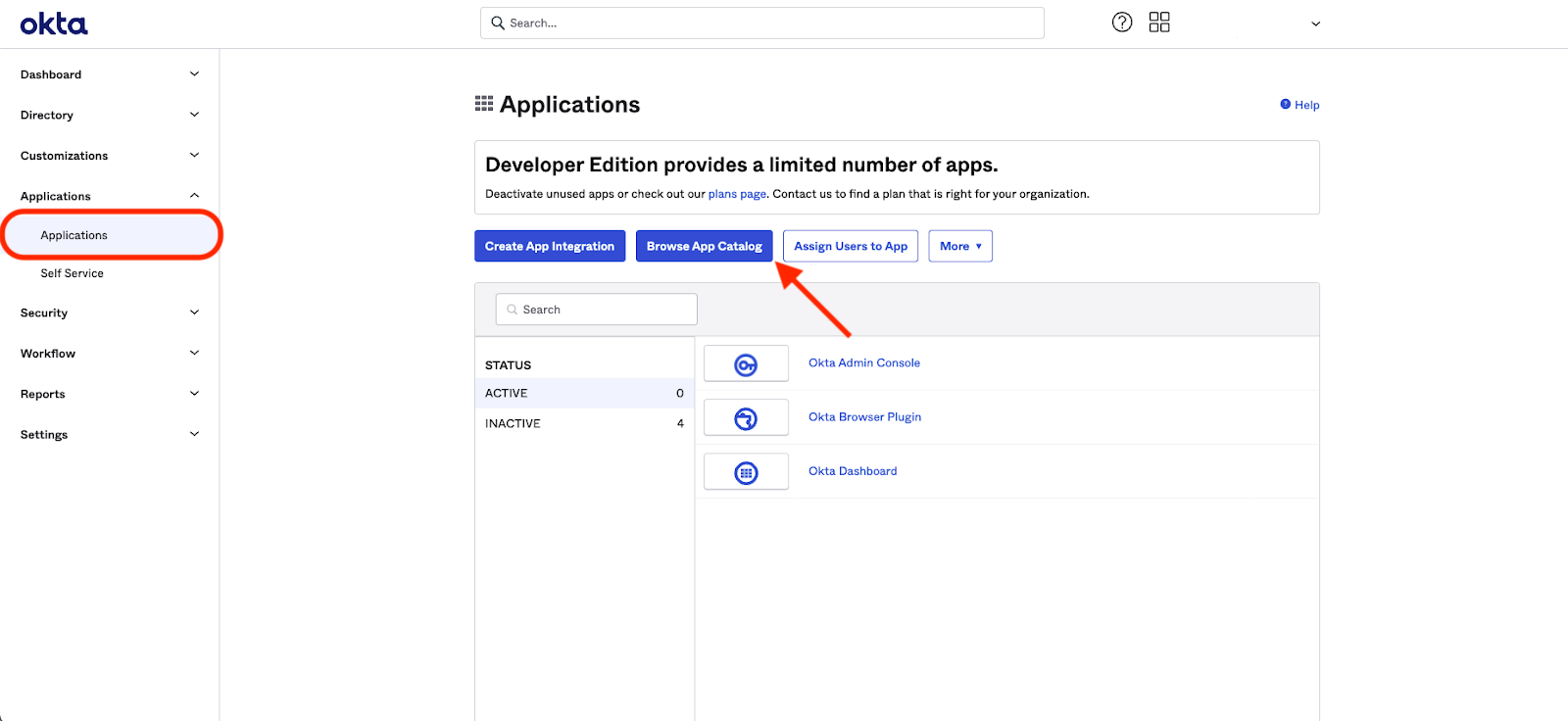1568x721 pixels.
Task: Open the More dropdown button
Action: (960, 246)
